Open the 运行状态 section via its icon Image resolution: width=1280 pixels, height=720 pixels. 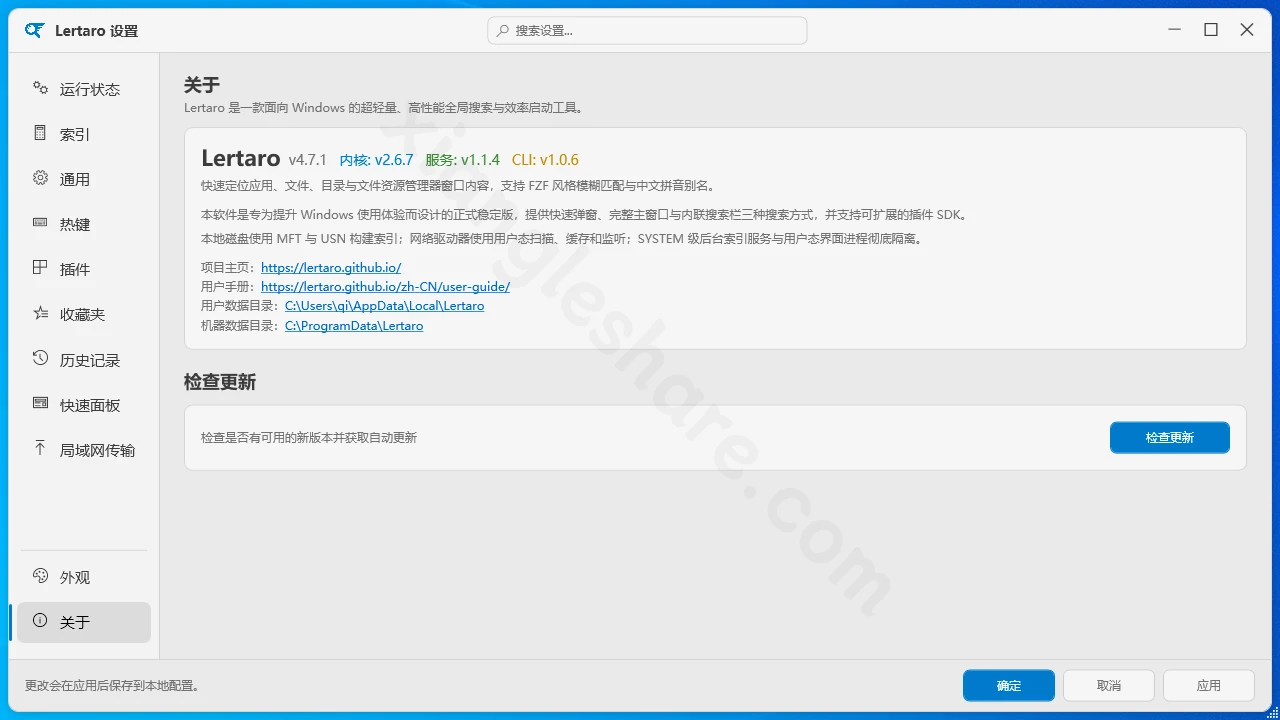pos(40,88)
